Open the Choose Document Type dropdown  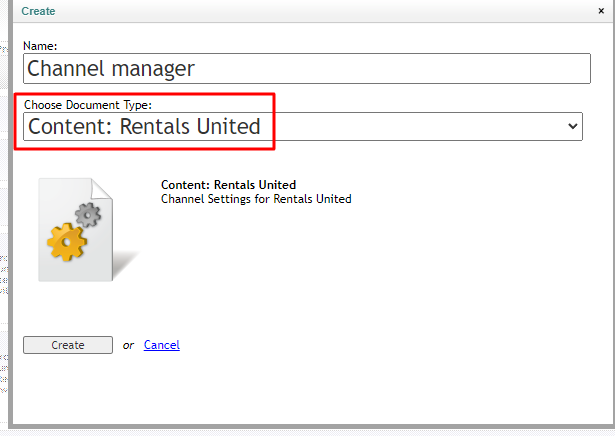(x=303, y=127)
